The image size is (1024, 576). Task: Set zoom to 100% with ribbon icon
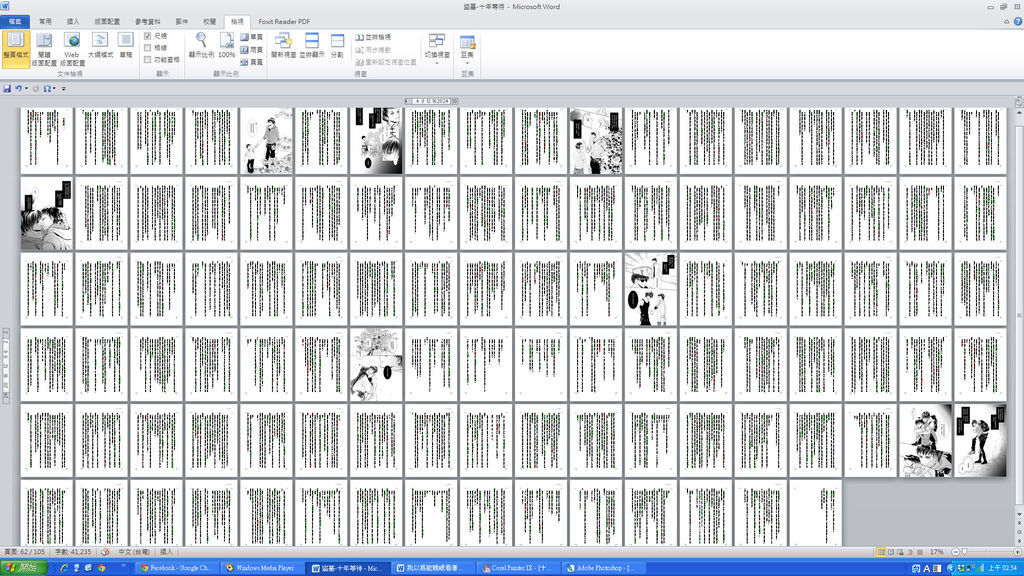pyautogui.click(x=227, y=46)
